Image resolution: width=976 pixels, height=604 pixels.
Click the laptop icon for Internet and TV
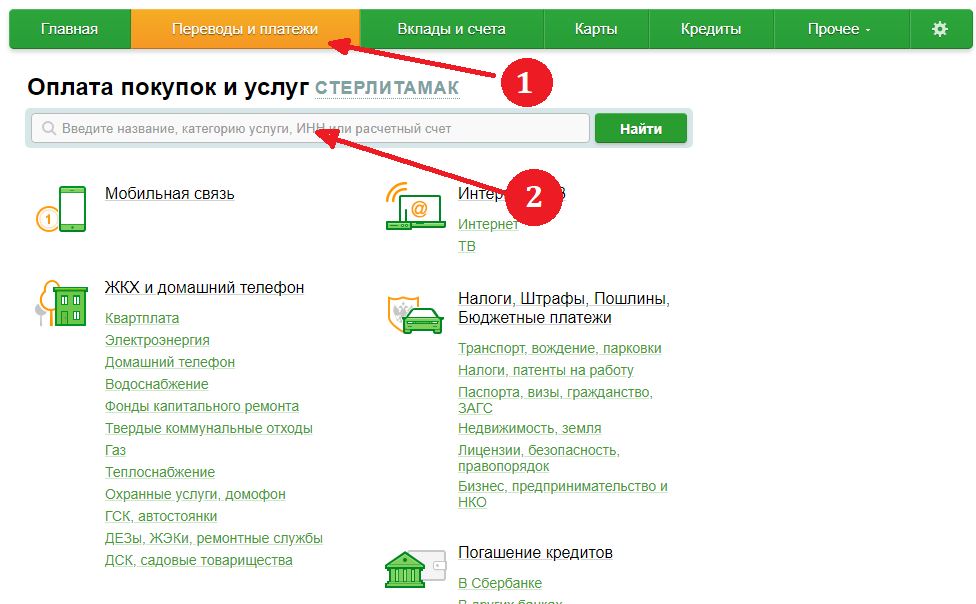(x=416, y=209)
